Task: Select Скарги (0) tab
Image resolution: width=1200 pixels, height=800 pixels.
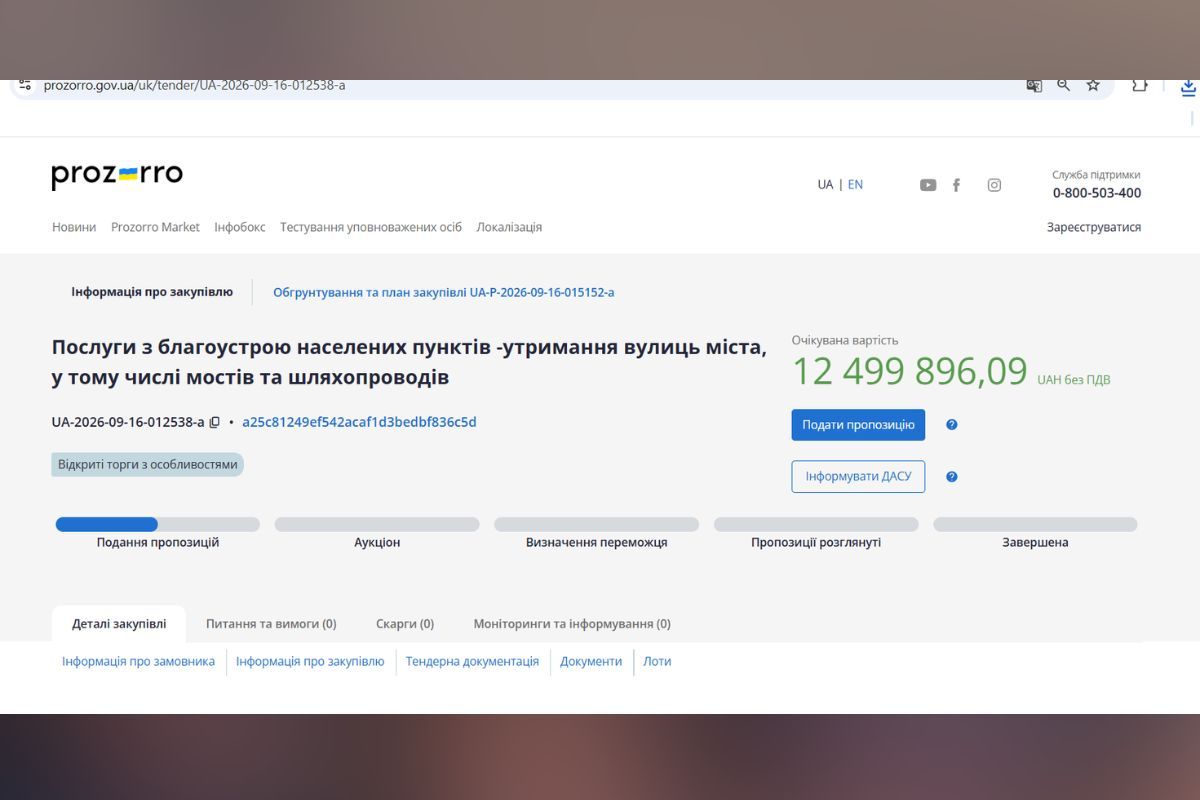Action: [405, 624]
